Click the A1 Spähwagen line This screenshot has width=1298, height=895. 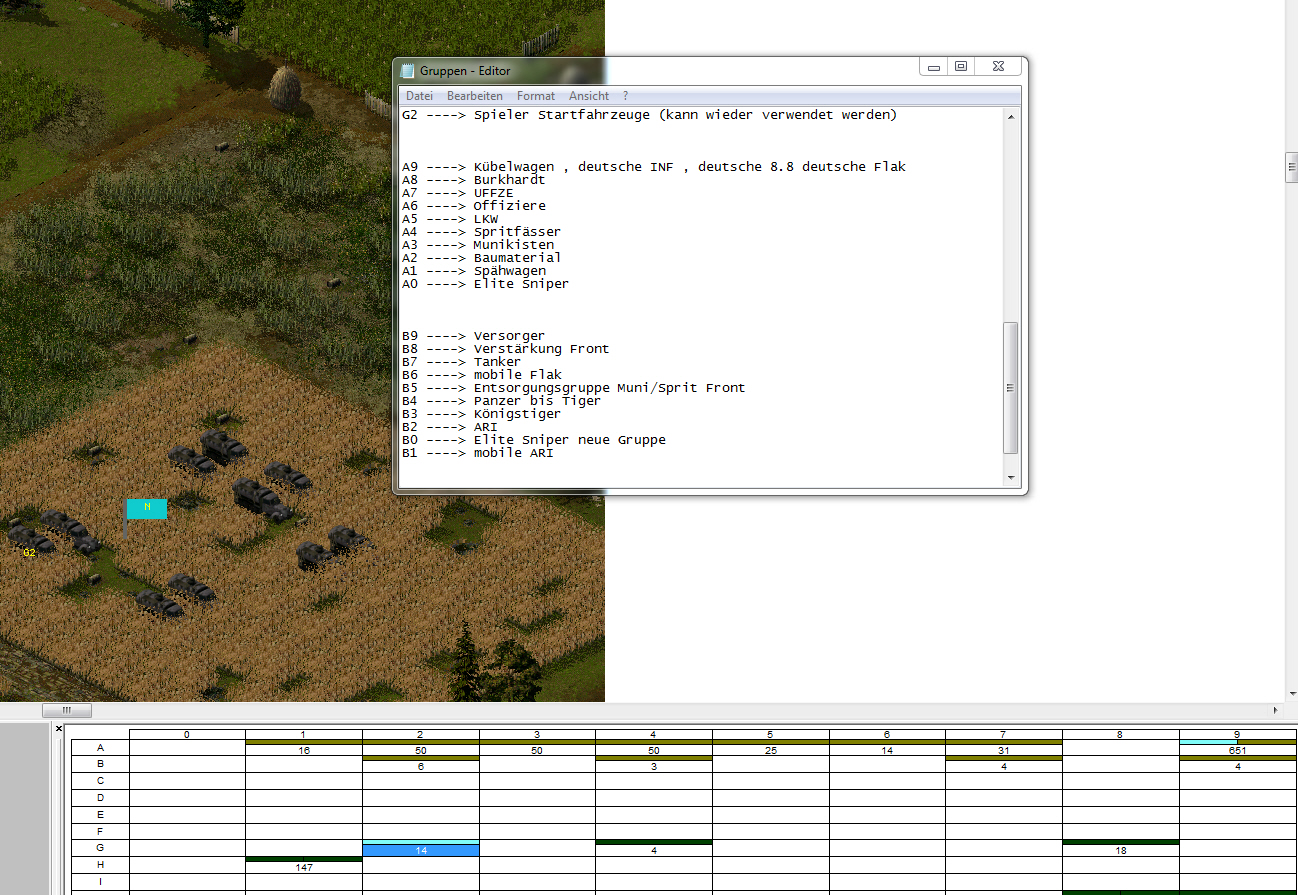tap(474, 271)
